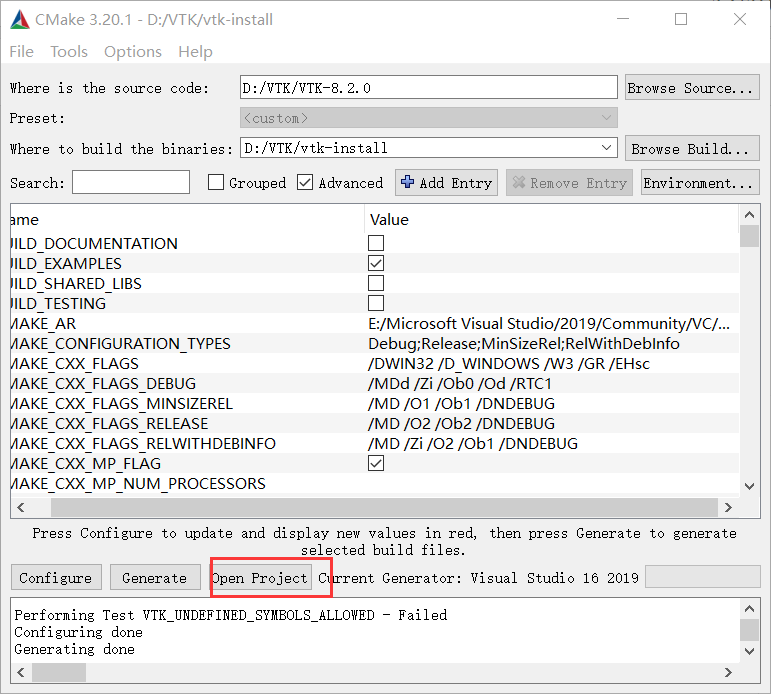Viewport: 771px width, 694px height.
Task: Click the options table horizontal scrollbar
Action: click(384, 507)
